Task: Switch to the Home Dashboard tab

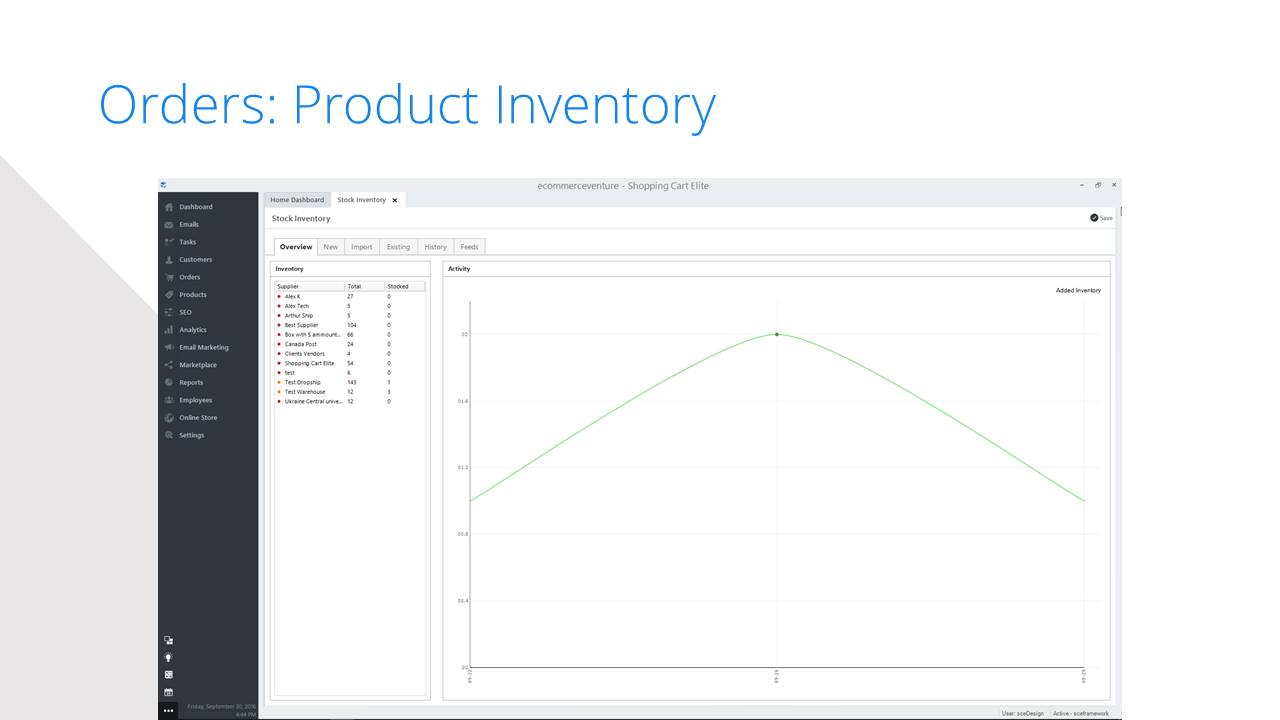Action: 297,200
